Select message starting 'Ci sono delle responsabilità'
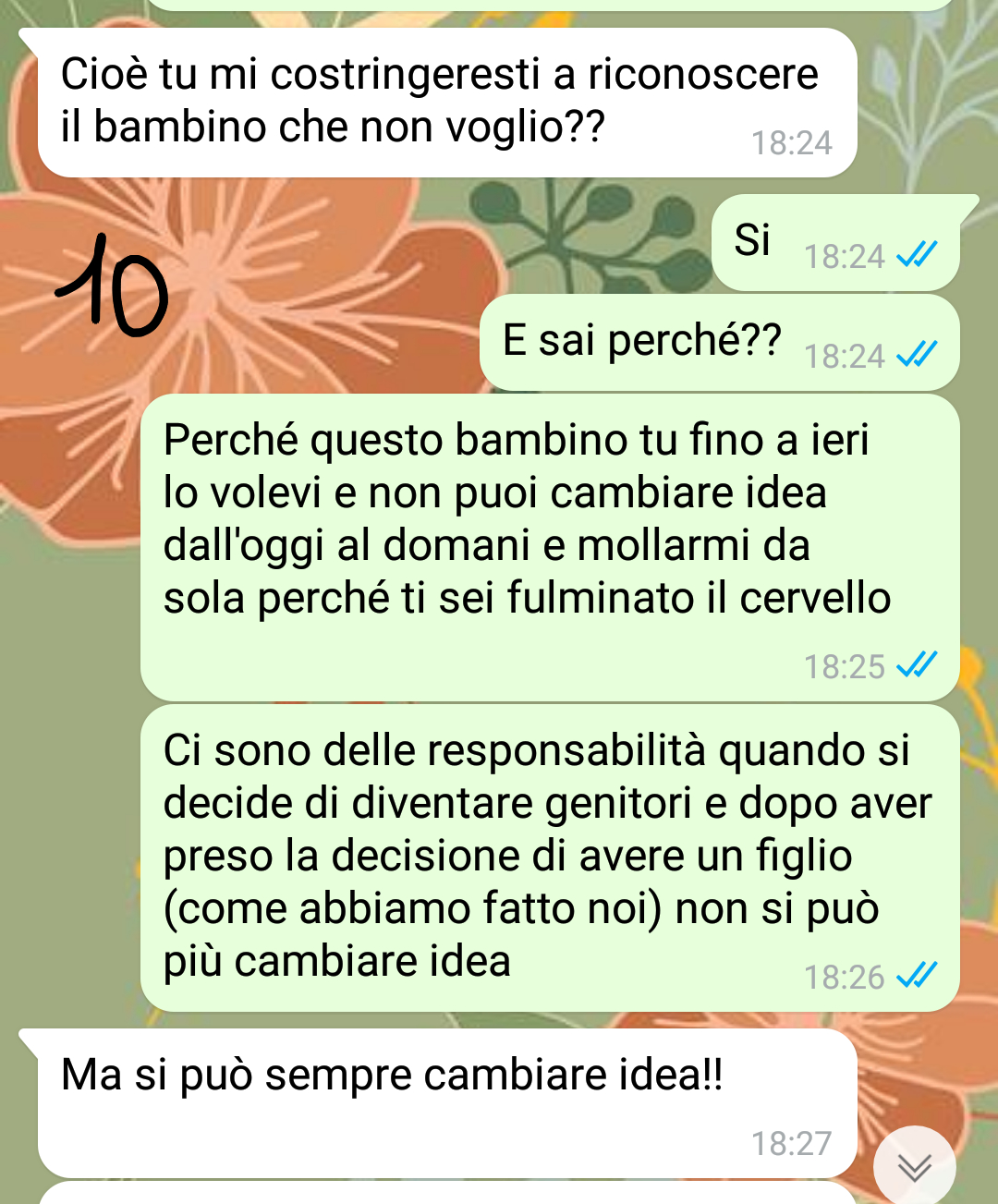This screenshot has width=998, height=1204. [x=550, y=857]
